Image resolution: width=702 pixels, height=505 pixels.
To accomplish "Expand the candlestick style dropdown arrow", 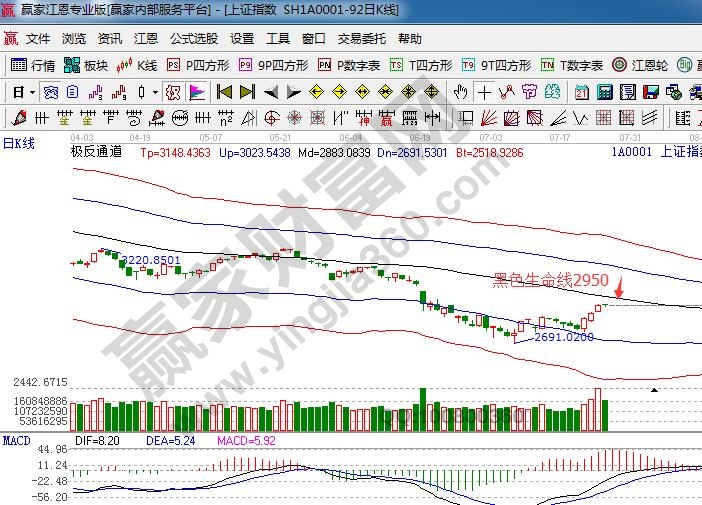I will [154, 92].
